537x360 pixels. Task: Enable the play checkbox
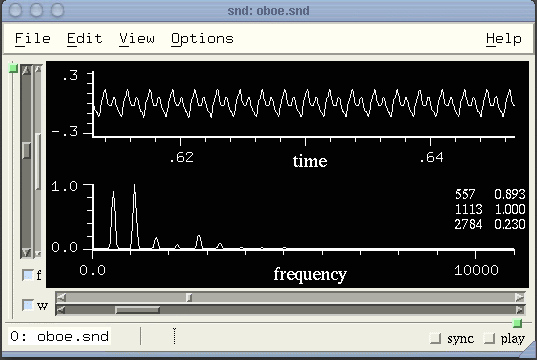[489, 338]
